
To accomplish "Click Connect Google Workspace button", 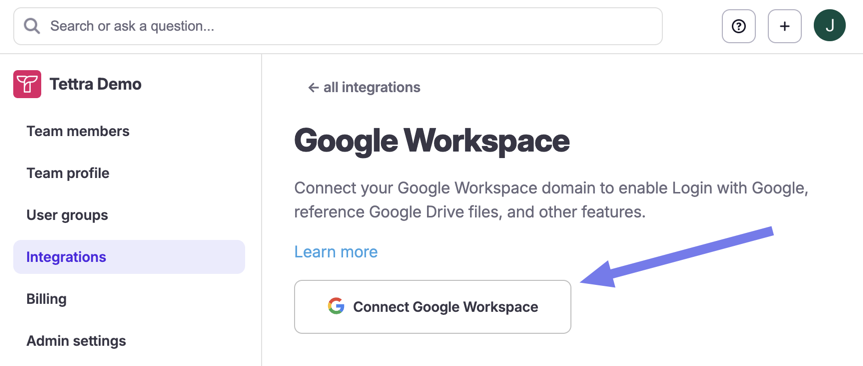I will [433, 307].
